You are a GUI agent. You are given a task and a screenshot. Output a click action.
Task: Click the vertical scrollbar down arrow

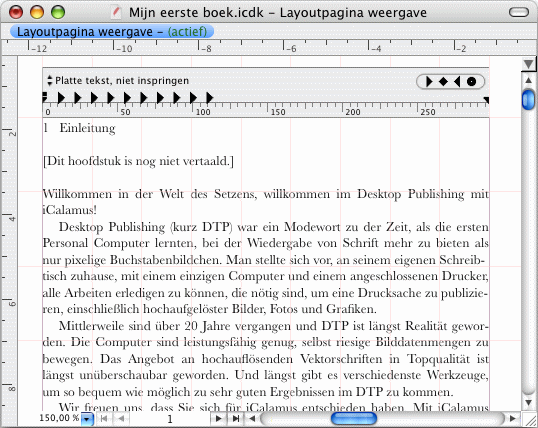[529, 403]
